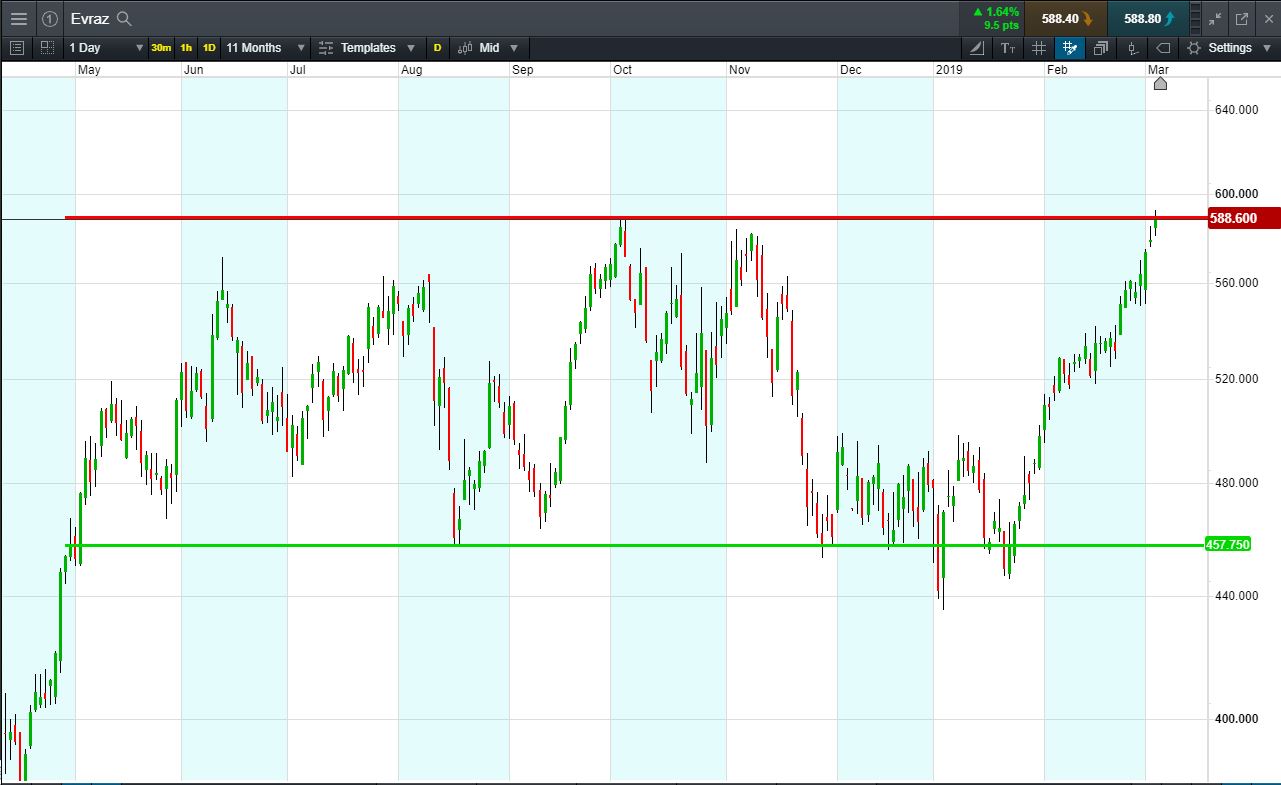Click the green support line at 457.750
This screenshot has height=785, width=1281.
[x=635, y=545]
